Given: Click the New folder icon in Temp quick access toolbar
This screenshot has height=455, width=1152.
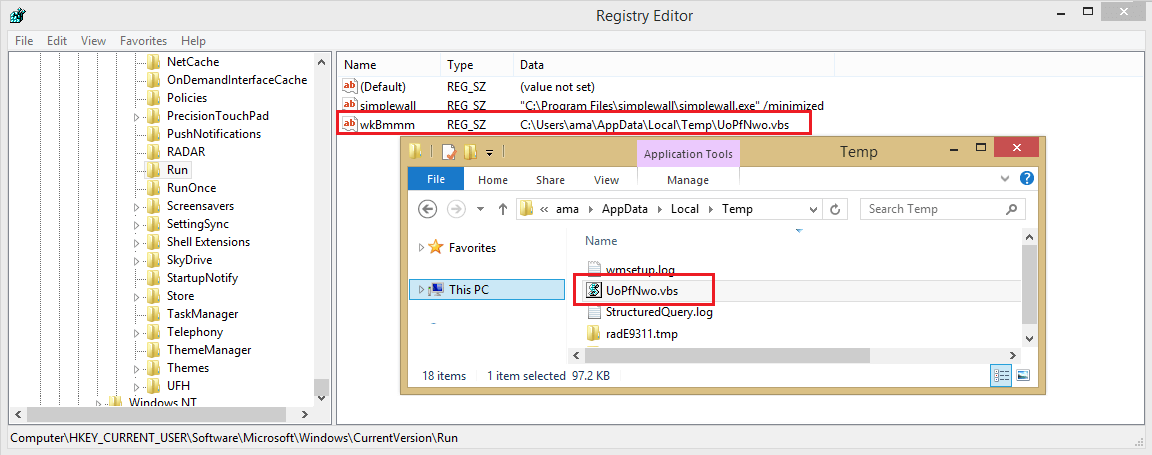Looking at the screenshot, I should [x=470, y=152].
